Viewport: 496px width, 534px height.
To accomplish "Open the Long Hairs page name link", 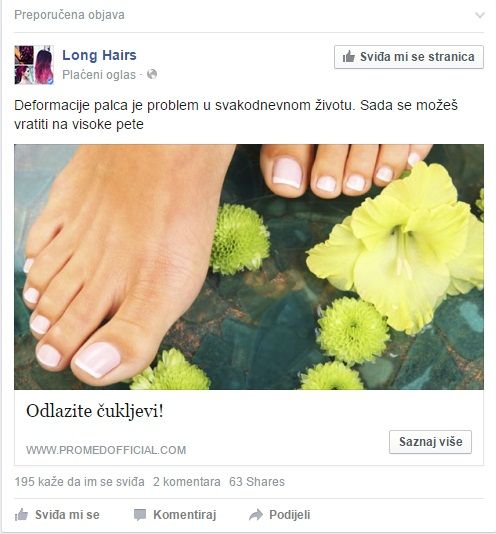I will 99,55.
